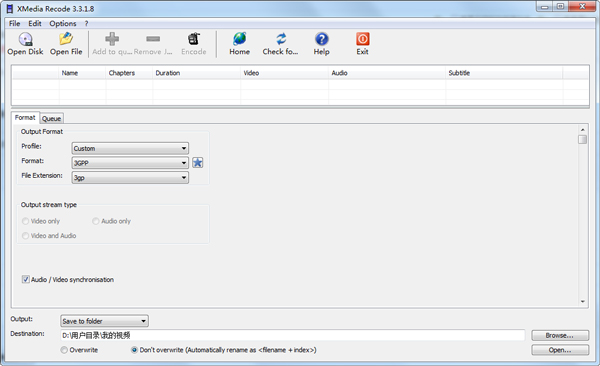Click the Chapters column header
The width and height of the screenshot is (600, 366).
click(129, 73)
